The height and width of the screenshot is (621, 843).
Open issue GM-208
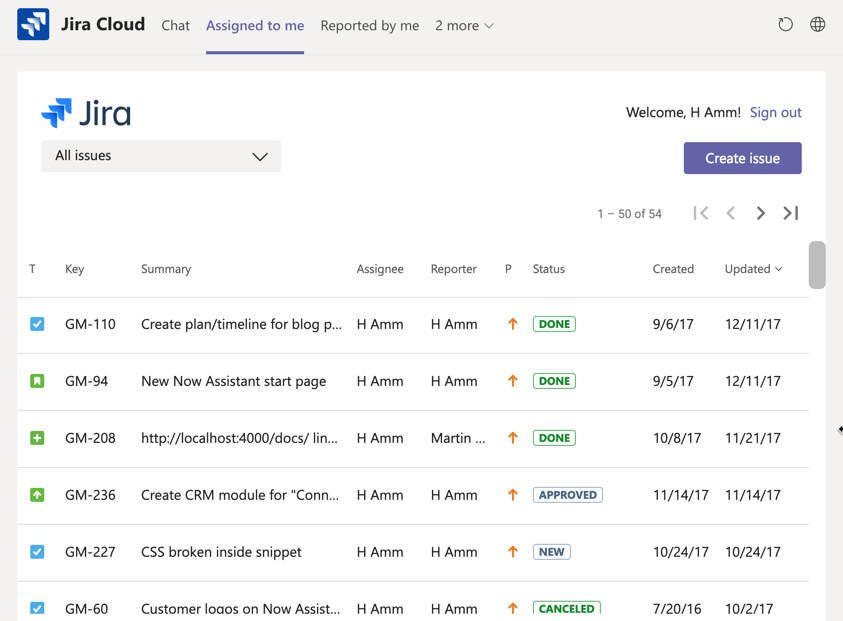(x=90, y=438)
